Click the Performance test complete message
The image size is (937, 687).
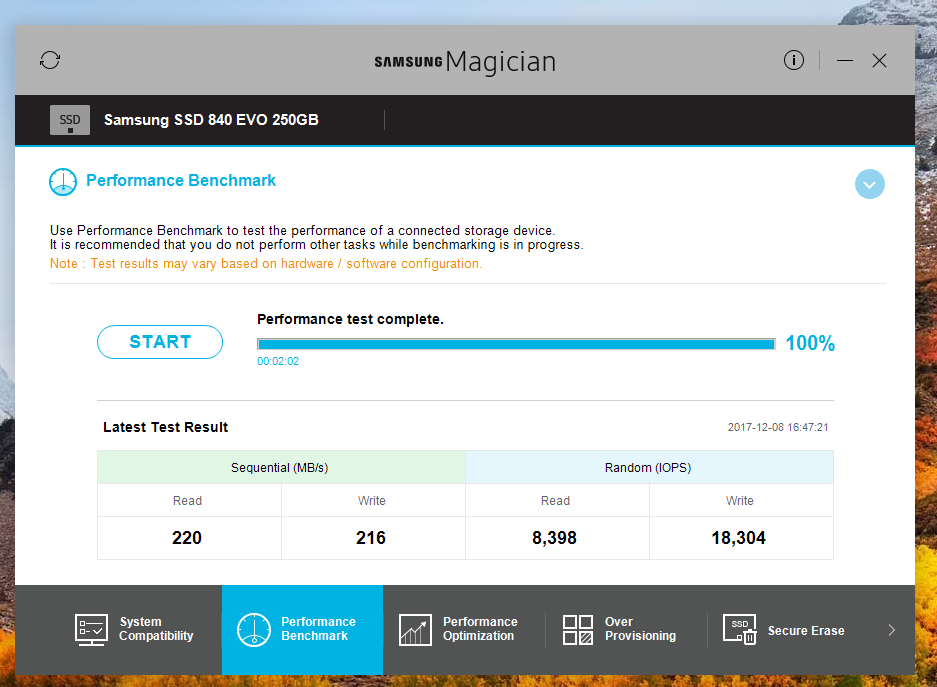click(x=350, y=320)
